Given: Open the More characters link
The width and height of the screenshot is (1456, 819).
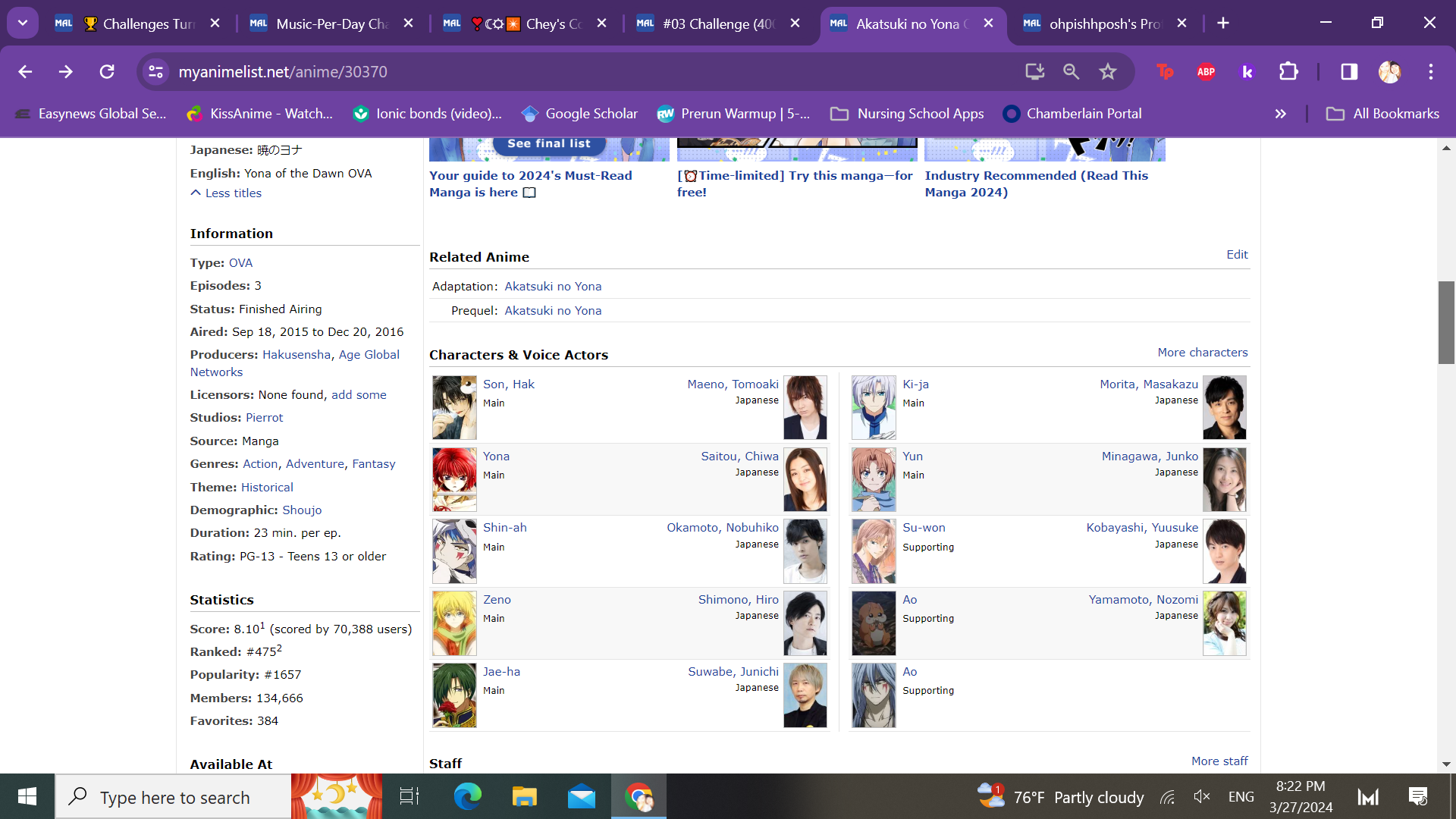Looking at the screenshot, I should tap(1202, 353).
